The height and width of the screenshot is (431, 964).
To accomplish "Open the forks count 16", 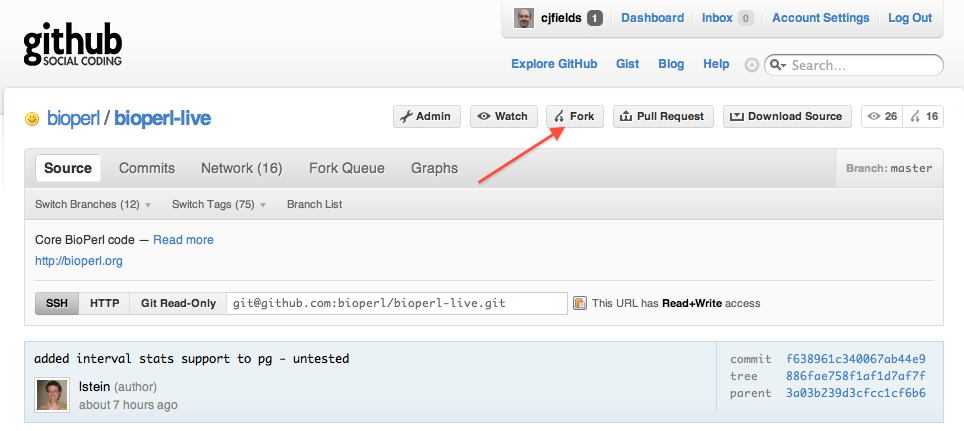I will [x=923, y=116].
